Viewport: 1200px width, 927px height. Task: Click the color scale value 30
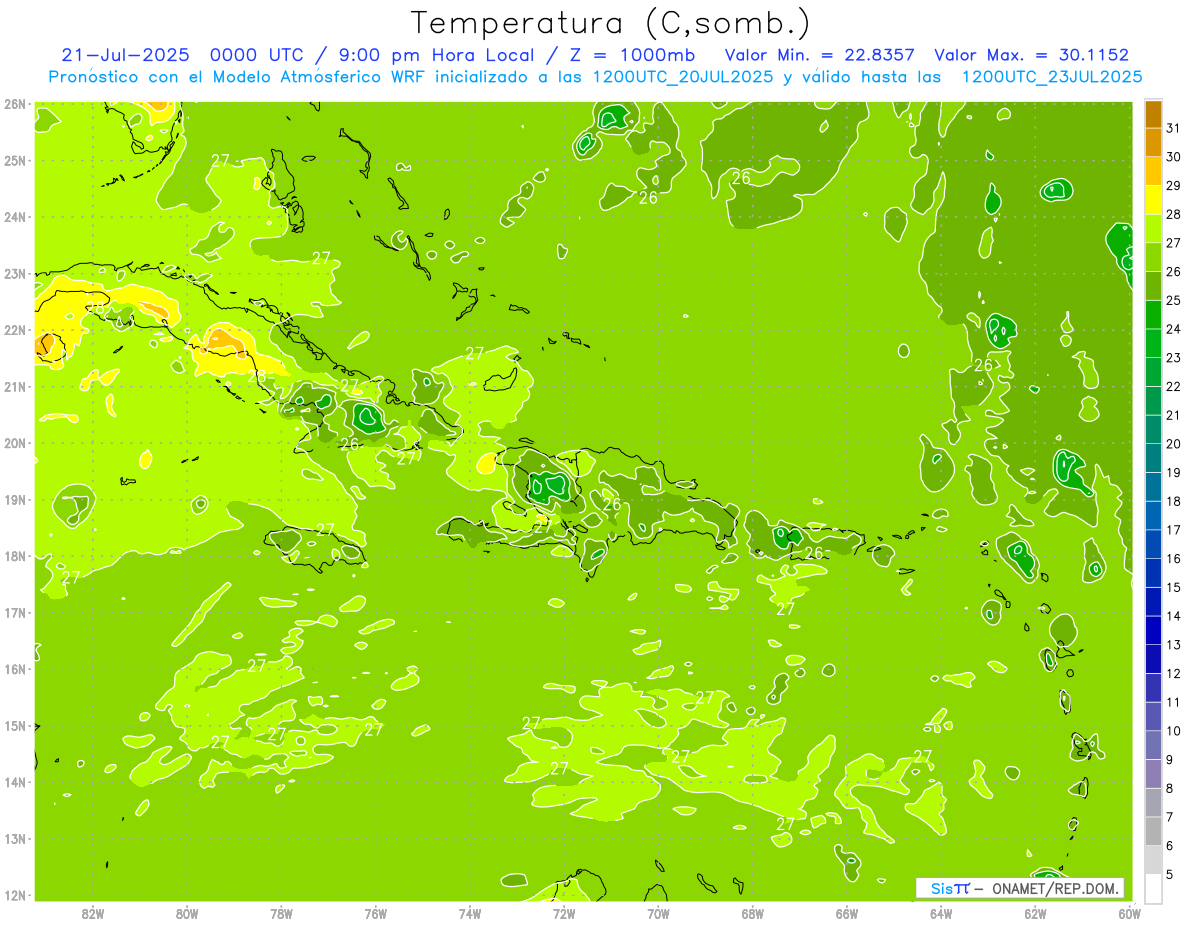(1173, 156)
